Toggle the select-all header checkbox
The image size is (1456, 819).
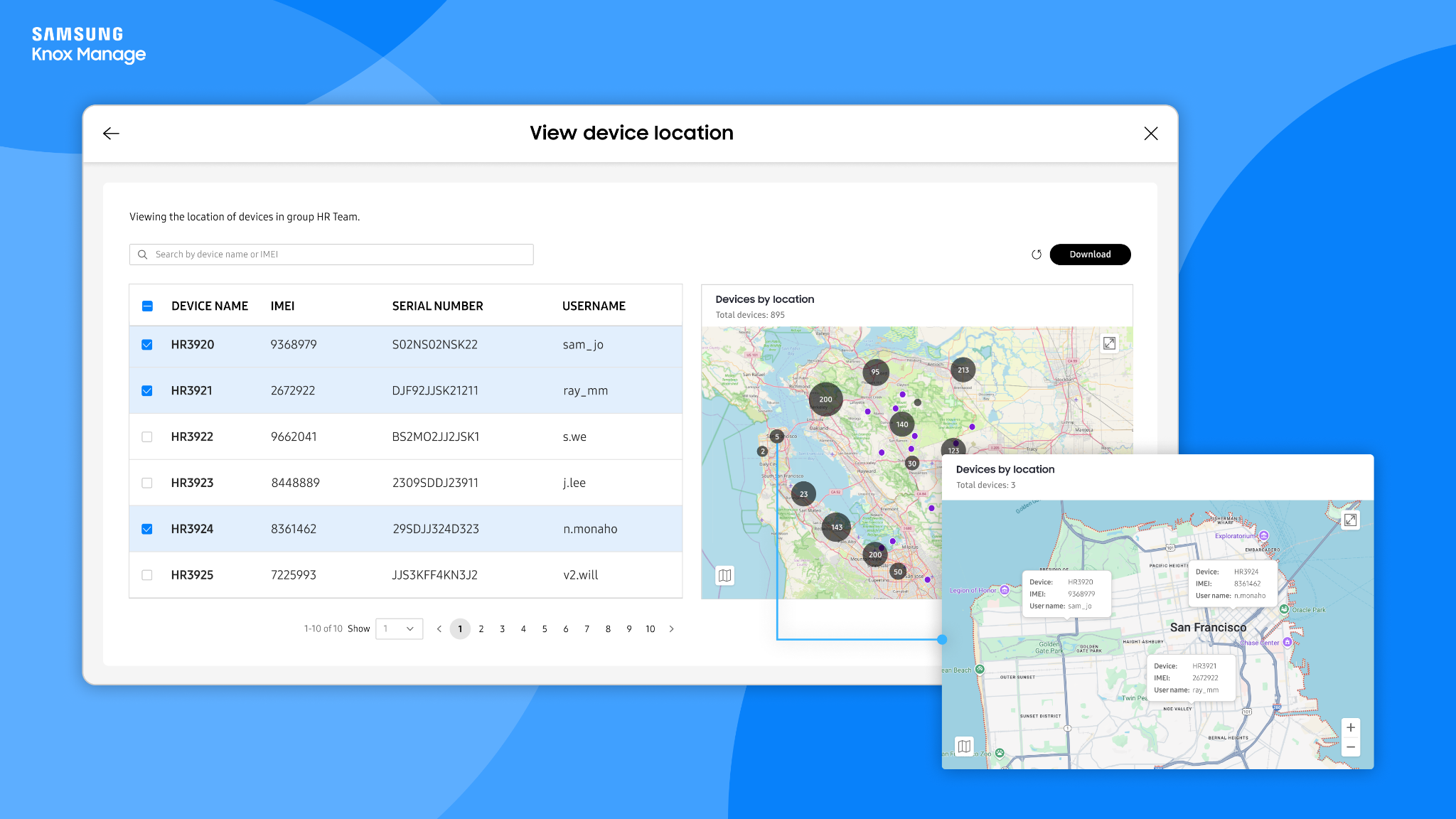tap(147, 306)
